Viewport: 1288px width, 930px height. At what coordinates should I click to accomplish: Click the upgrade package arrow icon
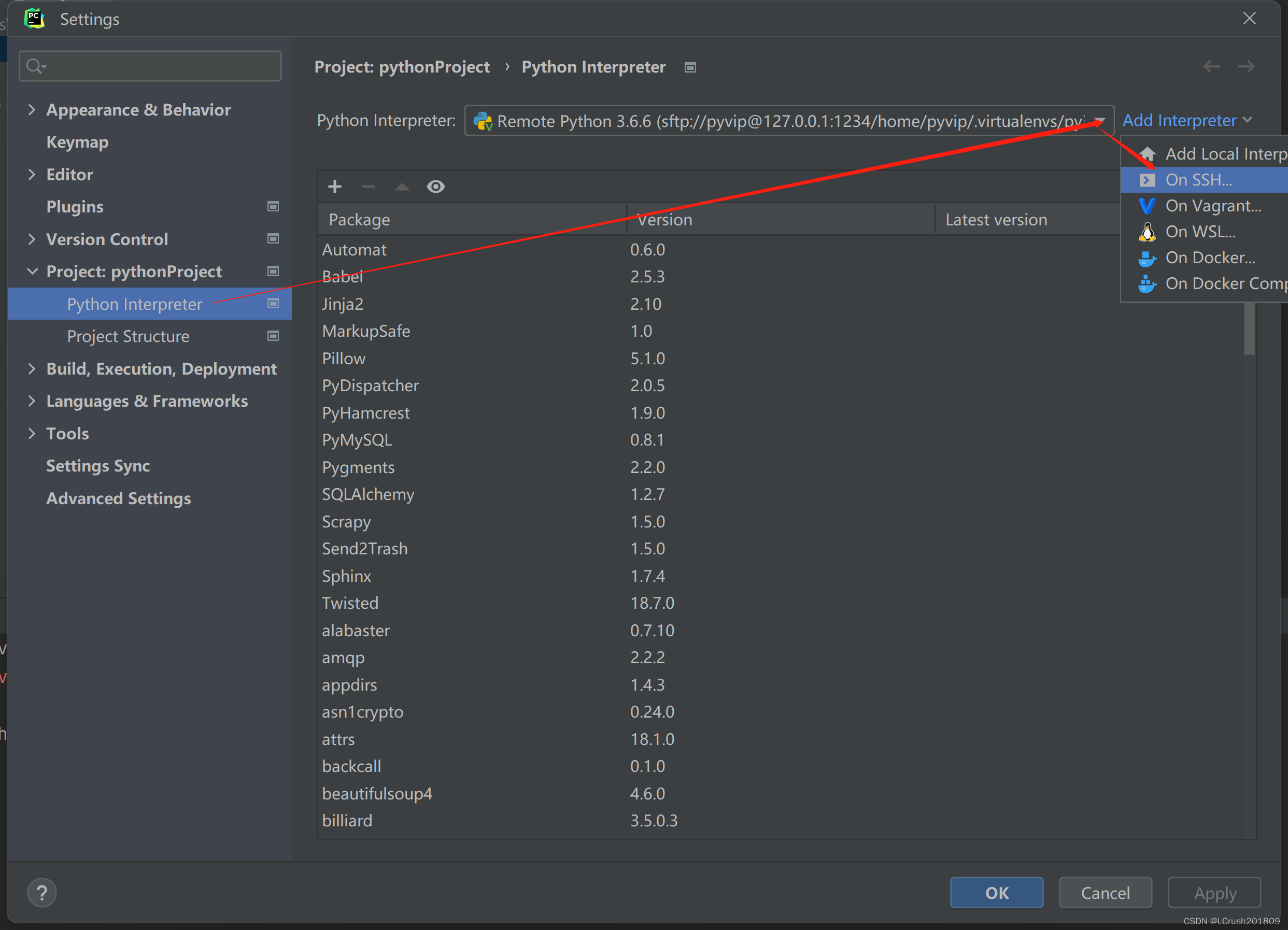tap(402, 186)
